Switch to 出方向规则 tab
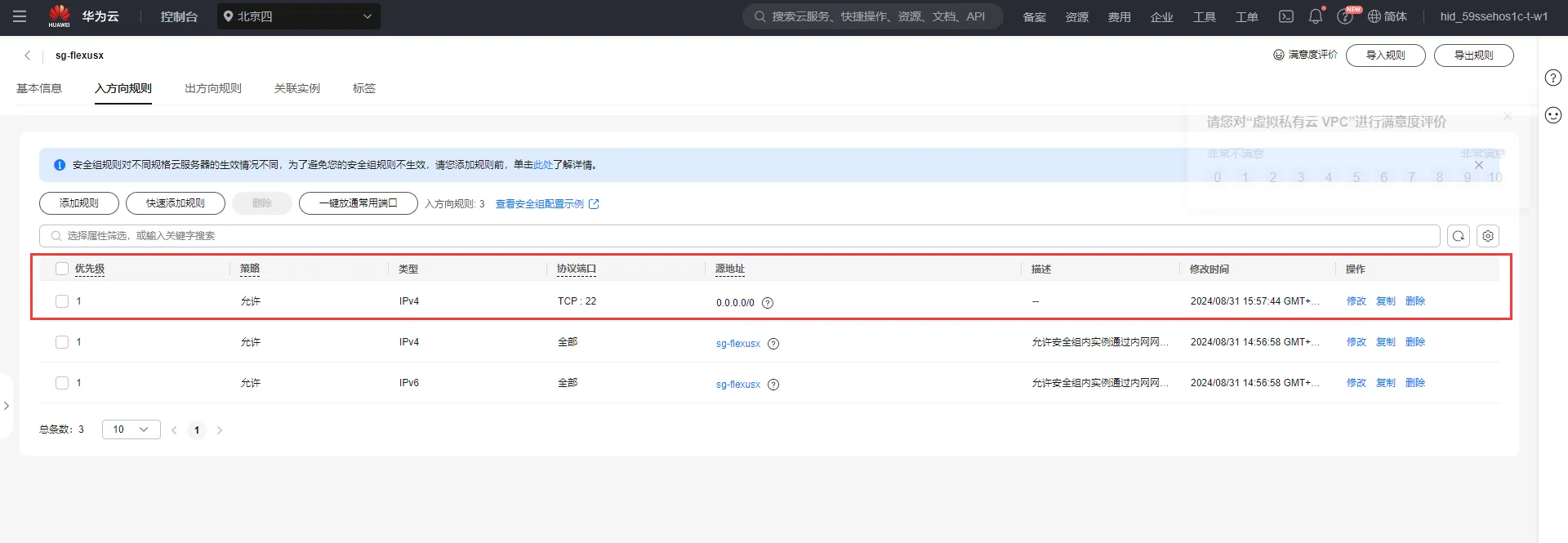Screen dimensions: 1568x543 click(213, 88)
